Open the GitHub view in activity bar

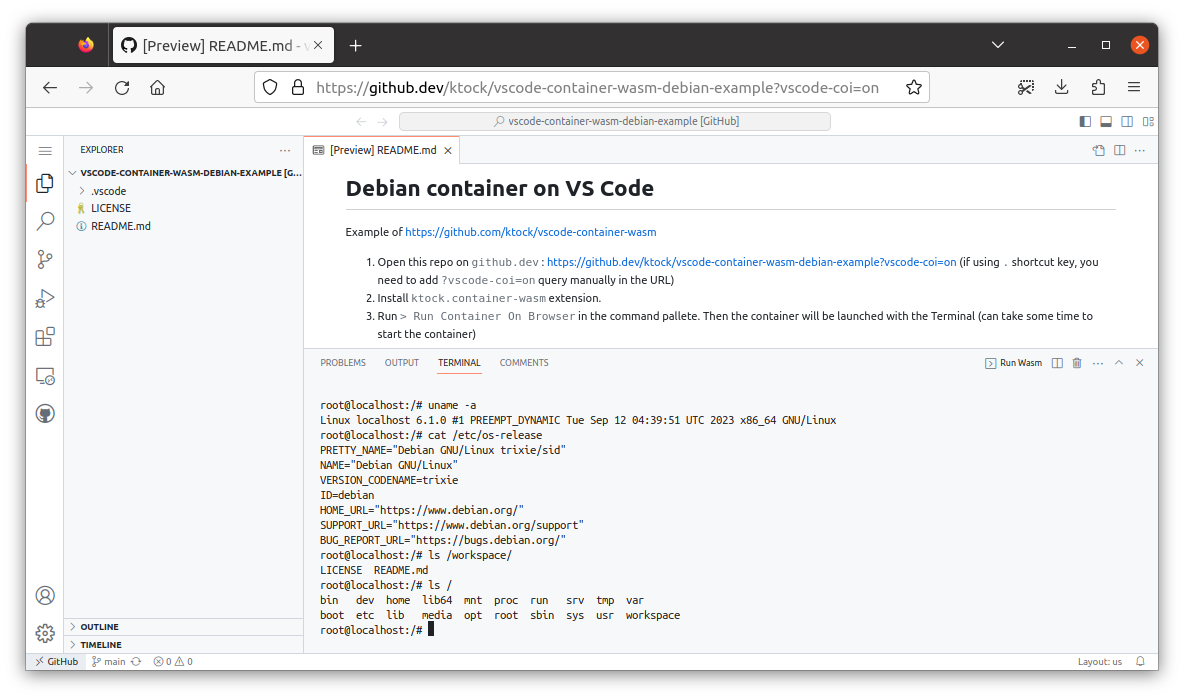point(45,414)
